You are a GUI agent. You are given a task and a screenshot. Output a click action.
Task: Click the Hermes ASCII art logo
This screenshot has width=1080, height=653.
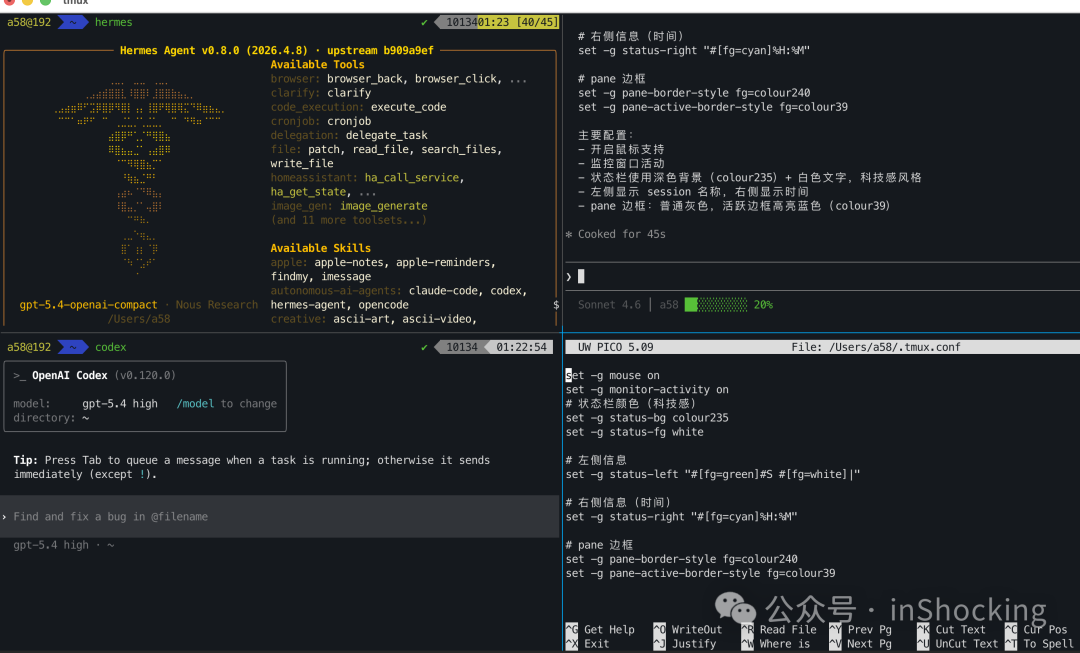pyautogui.click(x=138, y=177)
